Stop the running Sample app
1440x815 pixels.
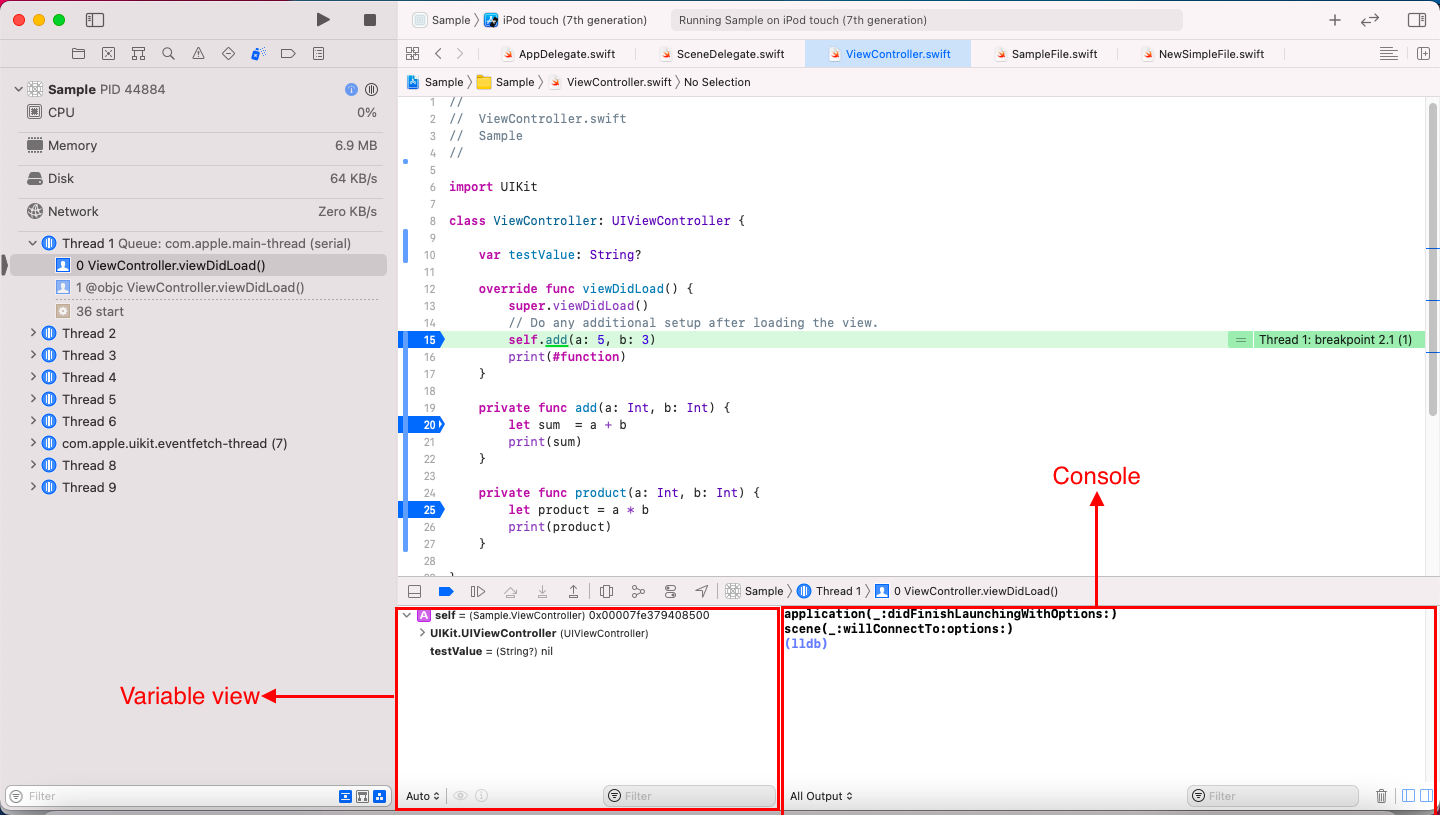point(370,20)
